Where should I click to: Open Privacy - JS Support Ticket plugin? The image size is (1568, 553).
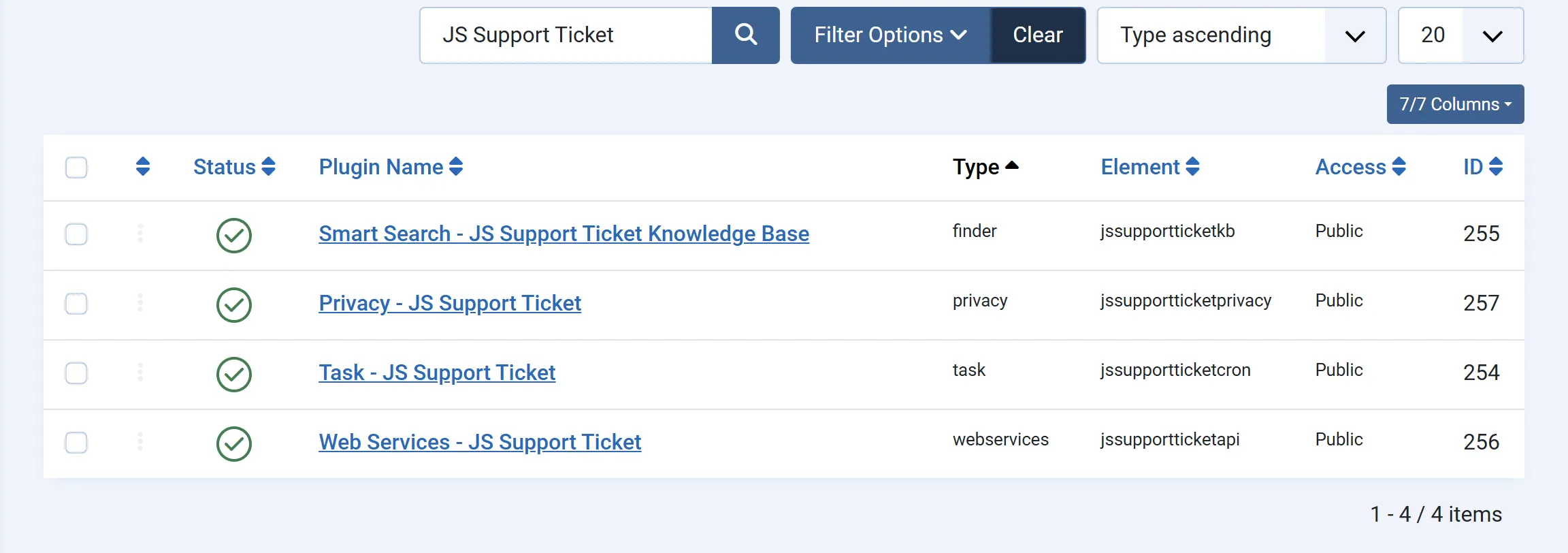pyautogui.click(x=450, y=303)
